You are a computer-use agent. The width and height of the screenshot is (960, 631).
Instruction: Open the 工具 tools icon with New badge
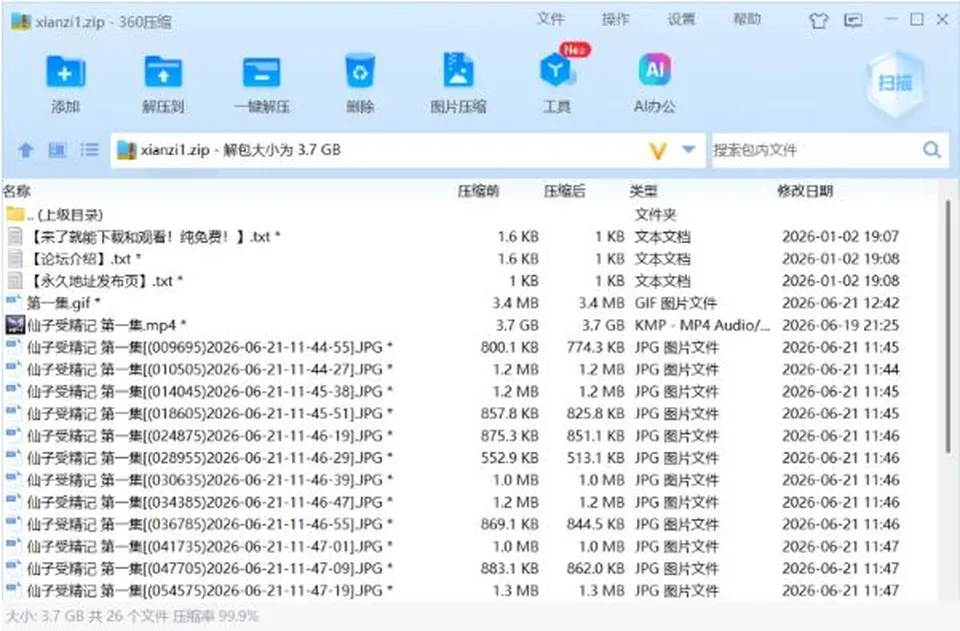[557, 70]
